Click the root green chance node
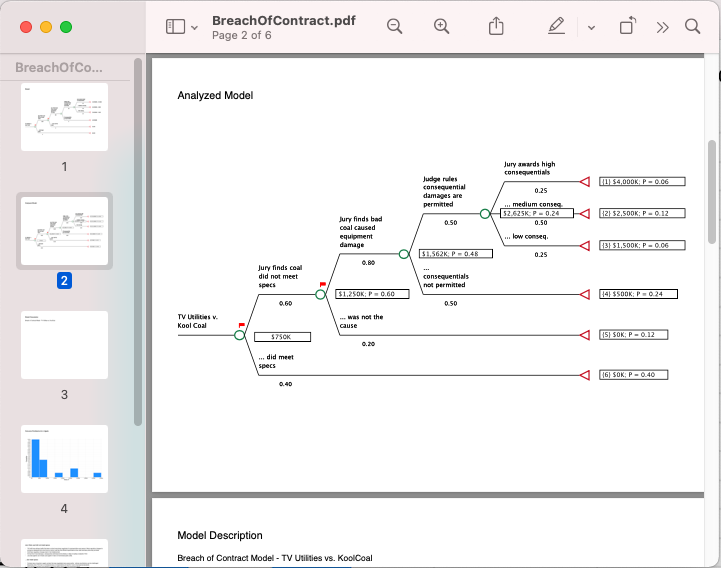The height and width of the screenshot is (568, 721). tap(240, 335)
